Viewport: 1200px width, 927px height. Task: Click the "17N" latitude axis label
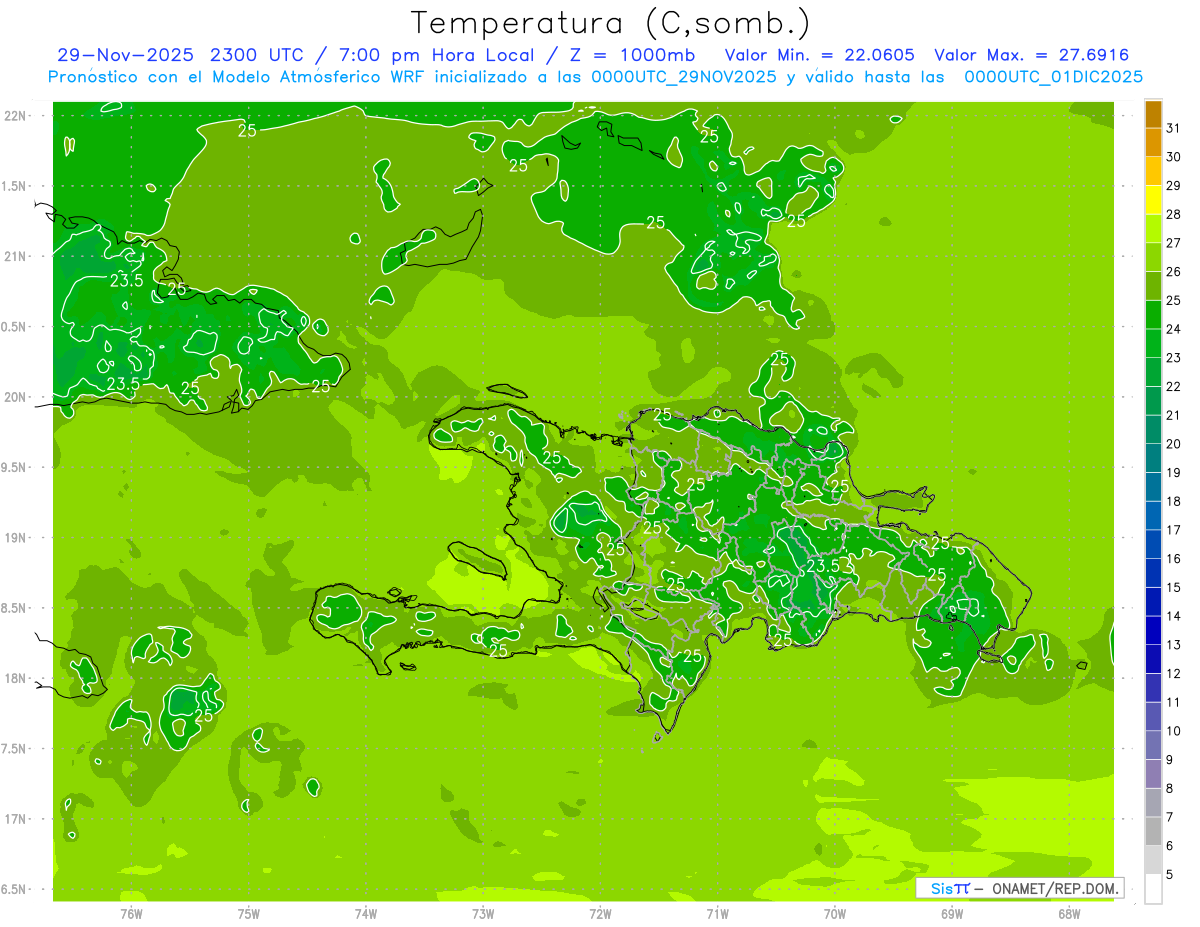(16, 819)
